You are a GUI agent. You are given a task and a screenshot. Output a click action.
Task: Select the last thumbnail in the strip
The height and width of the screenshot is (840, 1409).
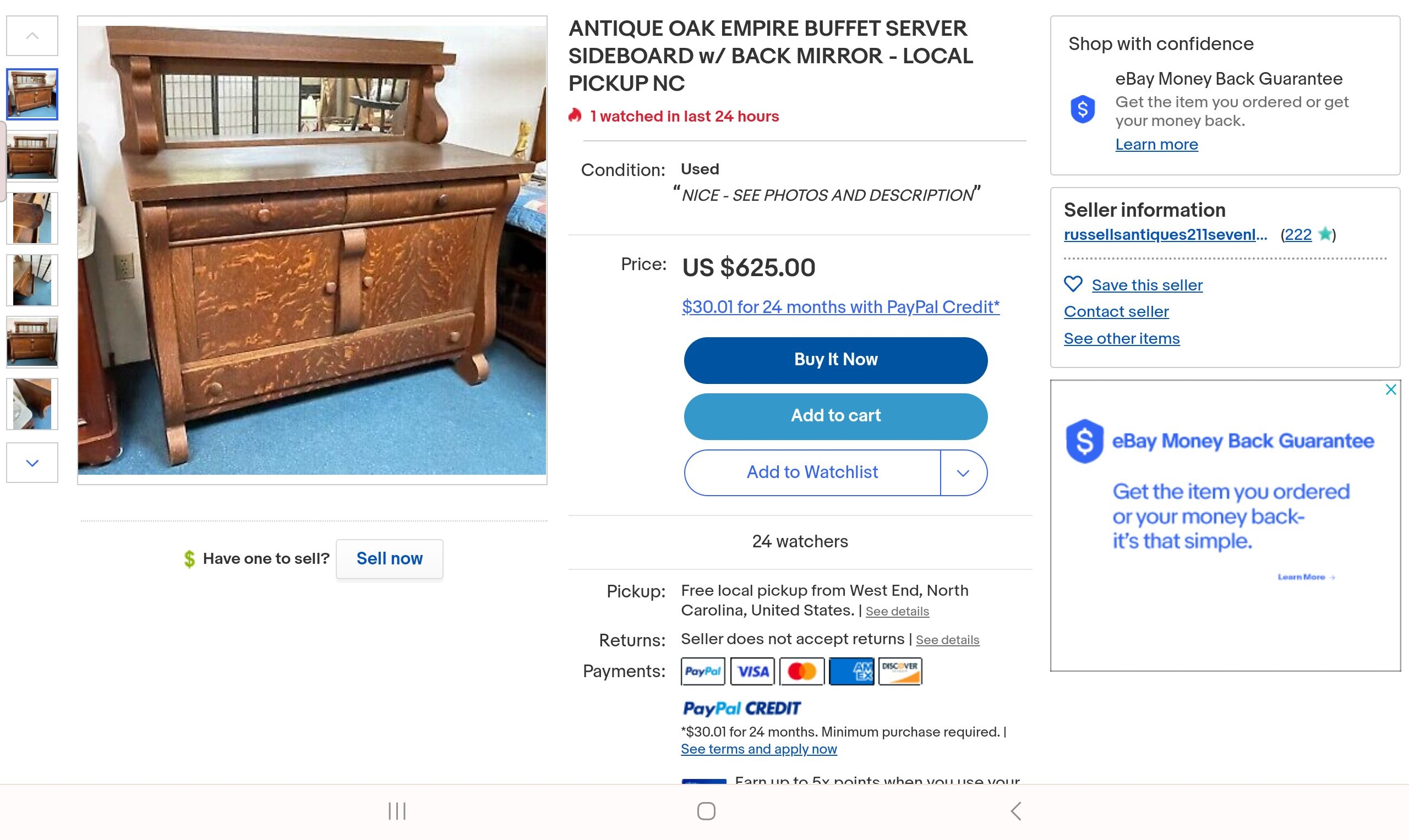(32, 404)
